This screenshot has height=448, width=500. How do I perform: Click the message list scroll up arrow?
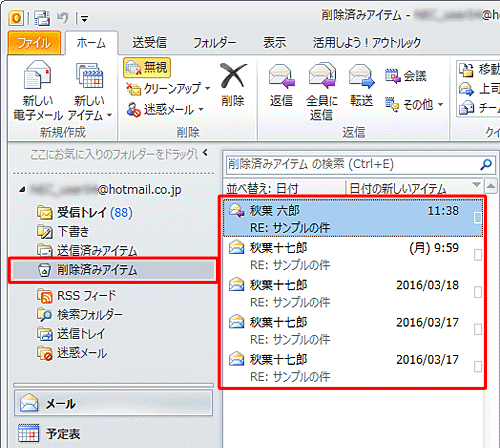(491, 186)
